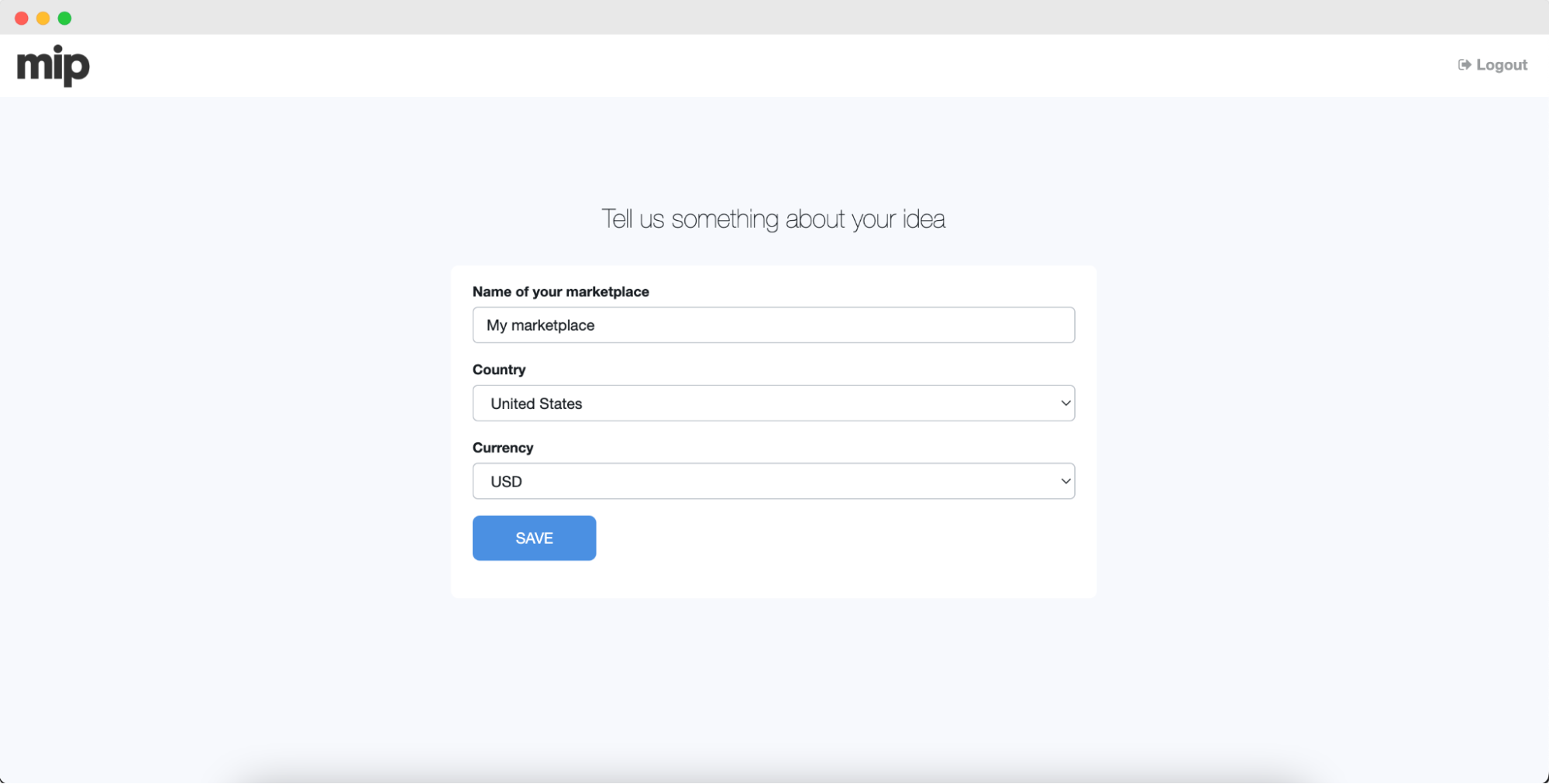The height and width of the screenshot is (784, 1549).
Task: Minimize the window with the yellow button
Action: pos(43,18)
